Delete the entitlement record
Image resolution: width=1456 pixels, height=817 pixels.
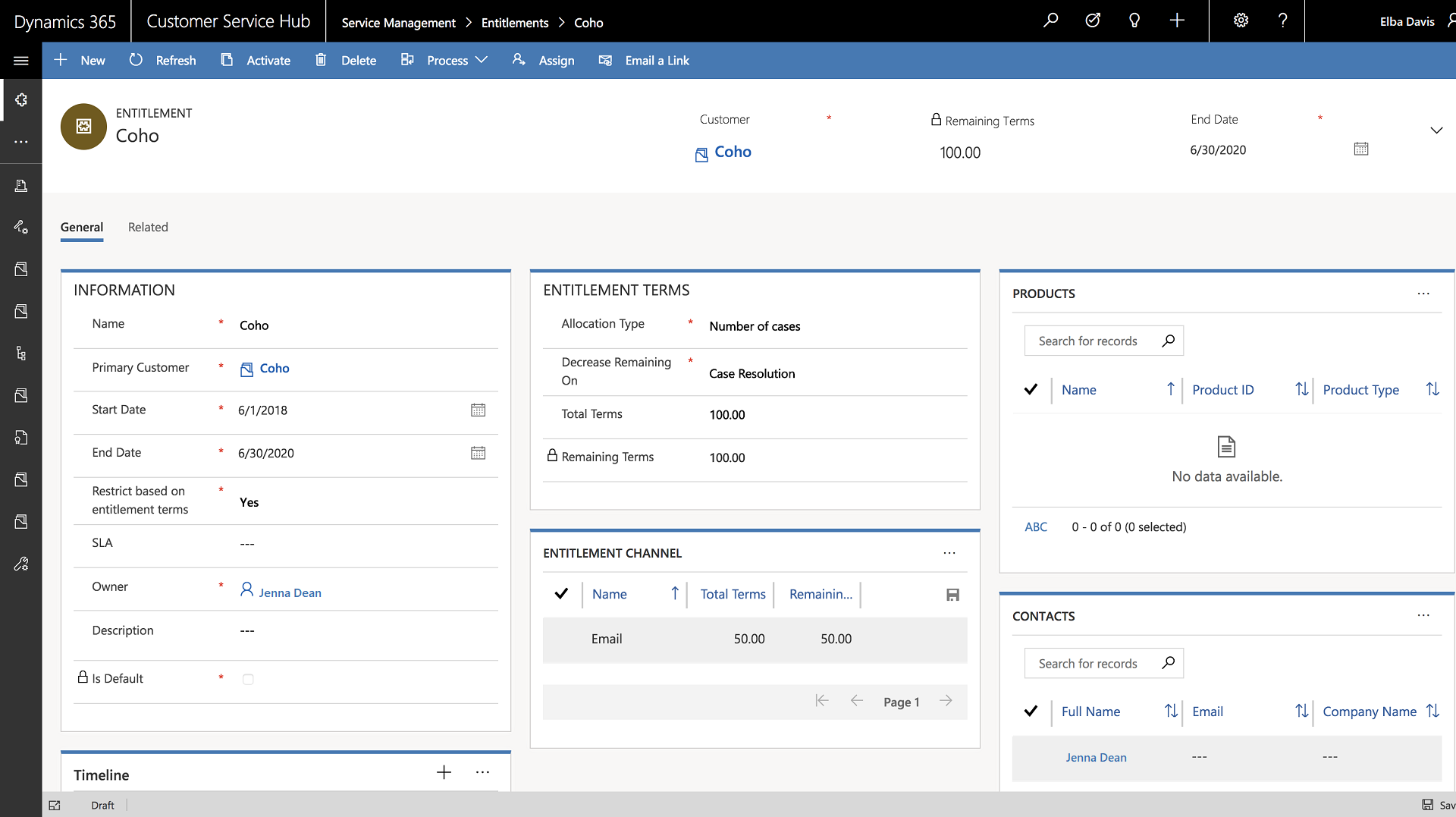tap(346, 61)
